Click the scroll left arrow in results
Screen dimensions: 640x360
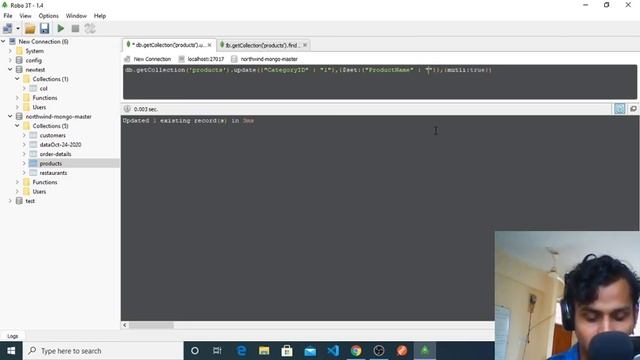(x=125, y=325)
